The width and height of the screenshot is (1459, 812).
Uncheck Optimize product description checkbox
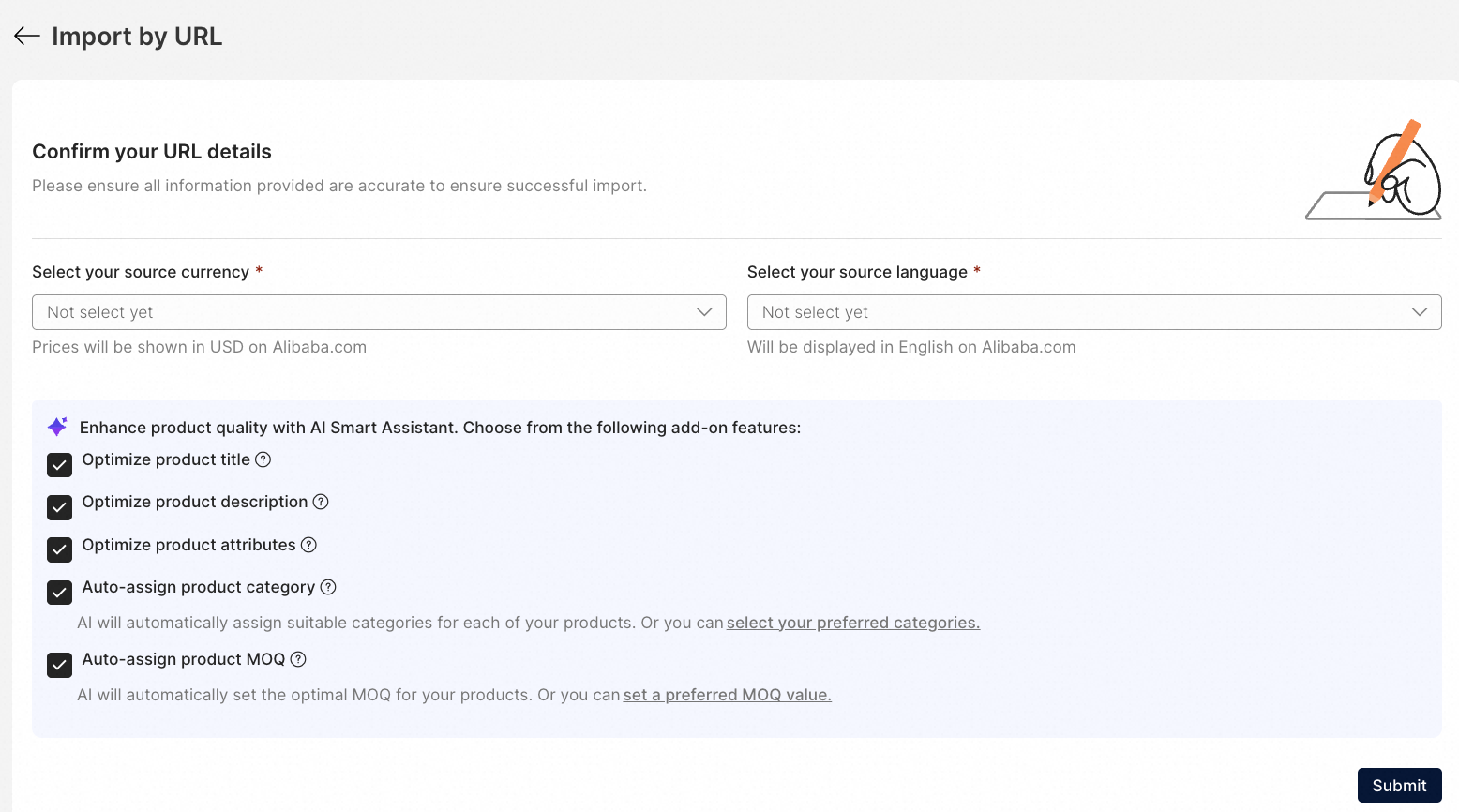click(60, 507)
